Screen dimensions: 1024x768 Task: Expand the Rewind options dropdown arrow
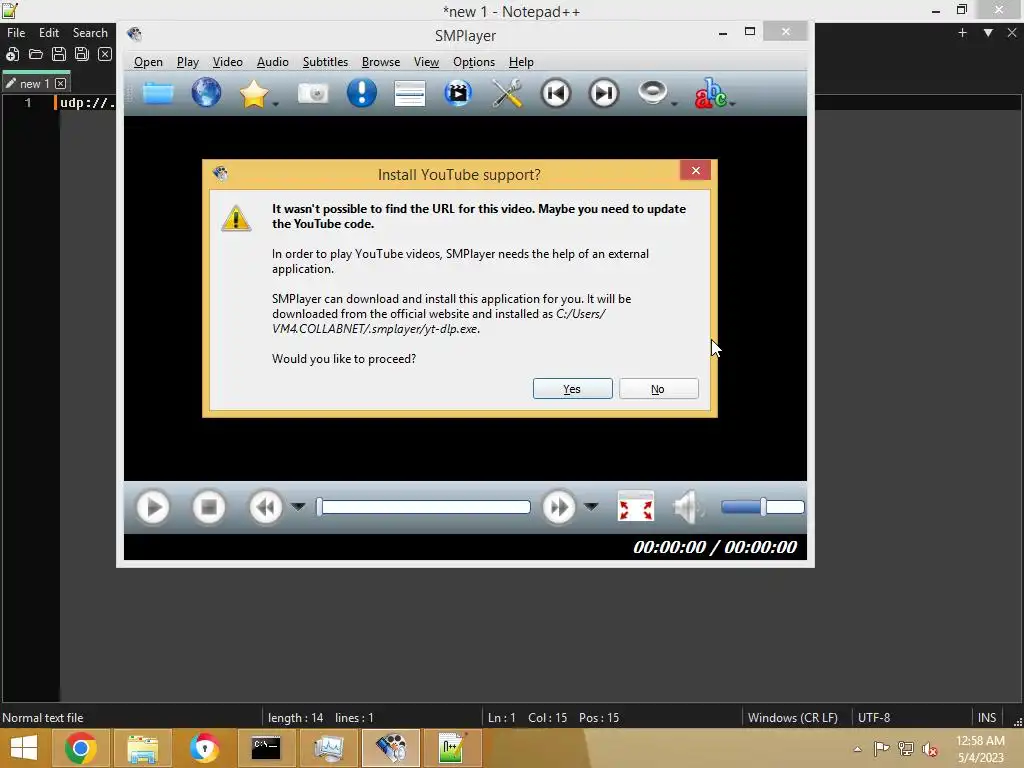point(298,507)
